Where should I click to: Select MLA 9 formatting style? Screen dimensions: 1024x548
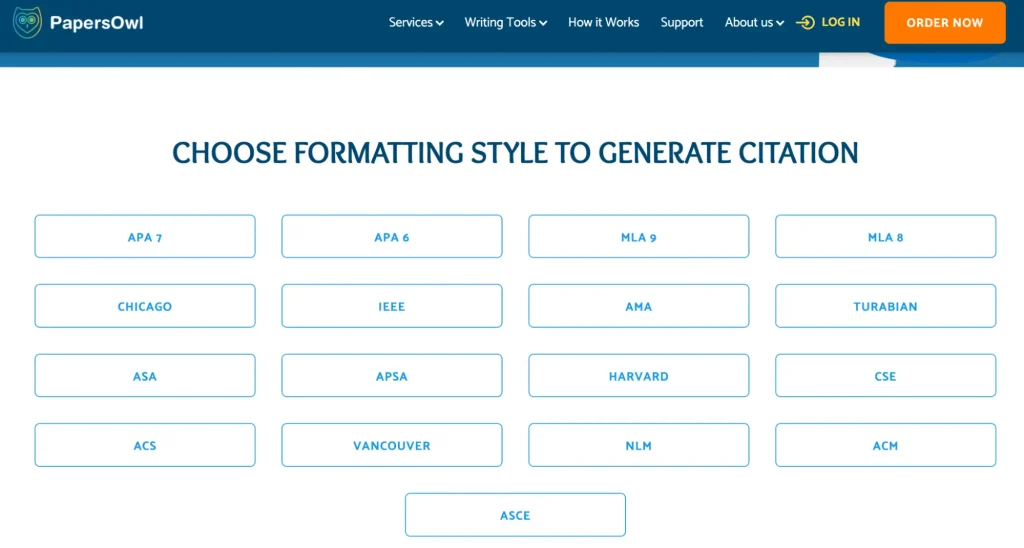[x=639, y=237]
